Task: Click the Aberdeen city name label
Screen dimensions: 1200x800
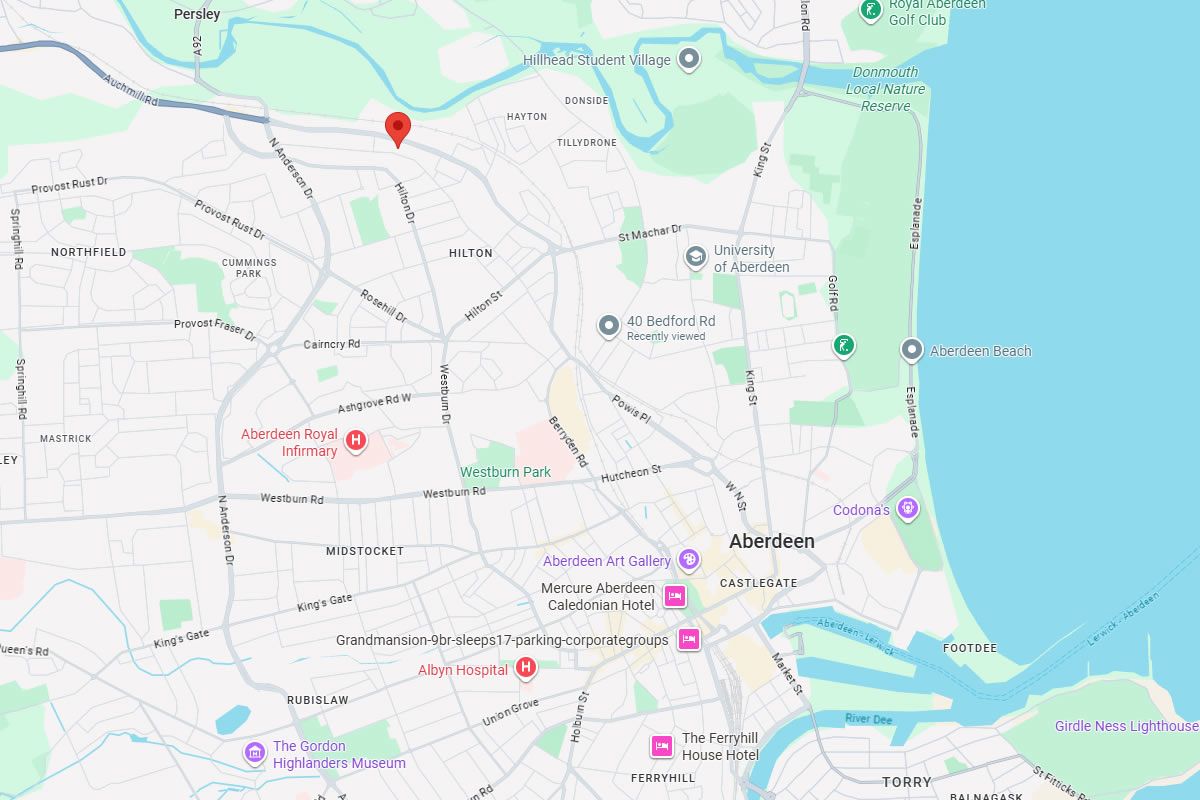Action: [772, 541]
